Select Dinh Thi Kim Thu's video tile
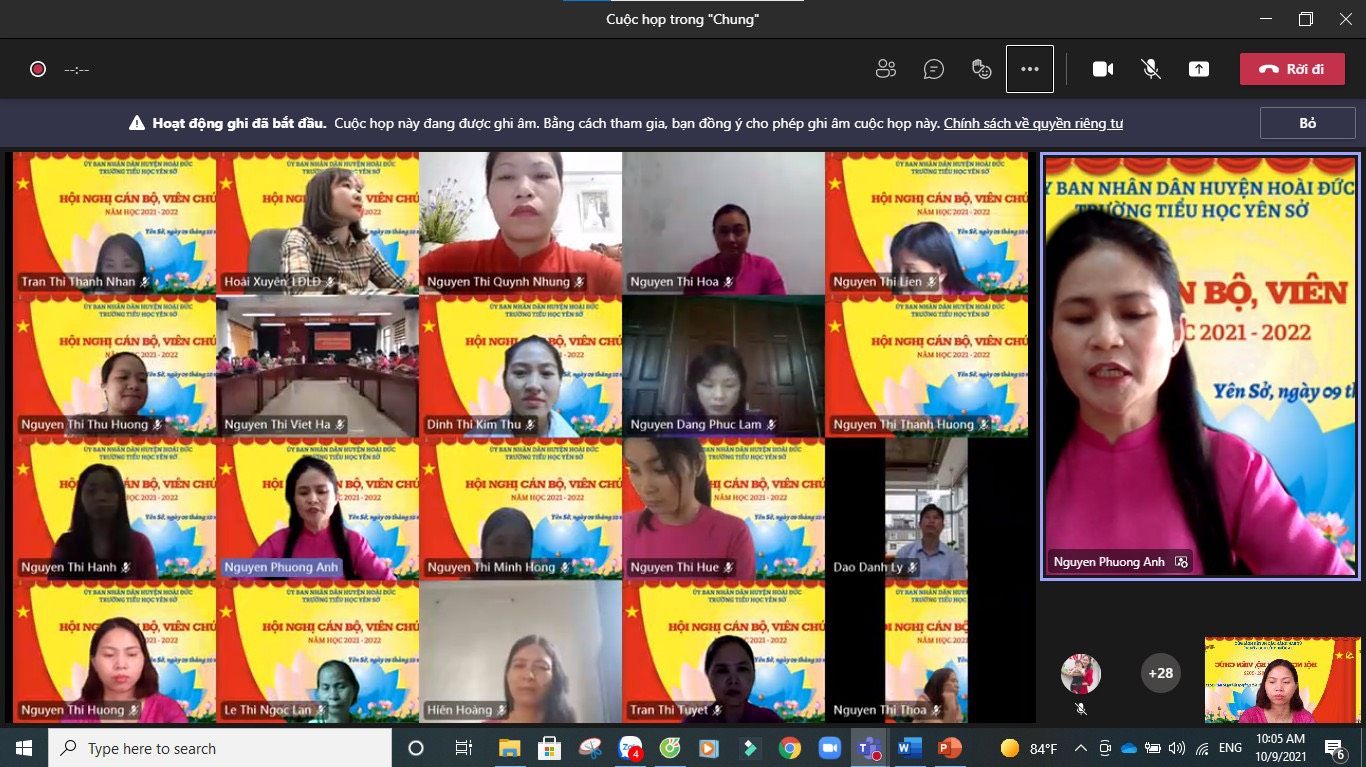 [x=520, y=366]
